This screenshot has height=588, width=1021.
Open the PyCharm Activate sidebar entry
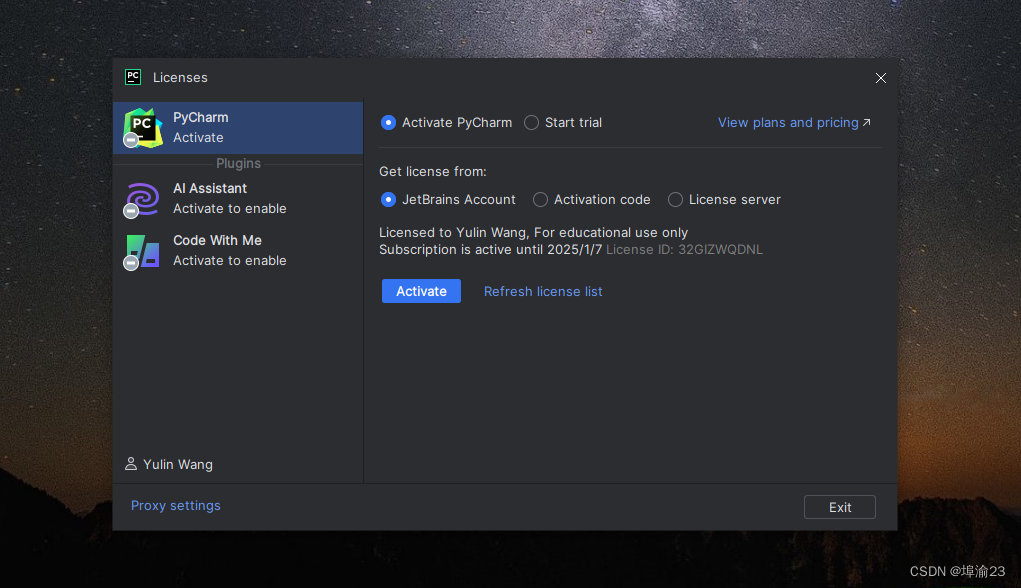[238, 128]
